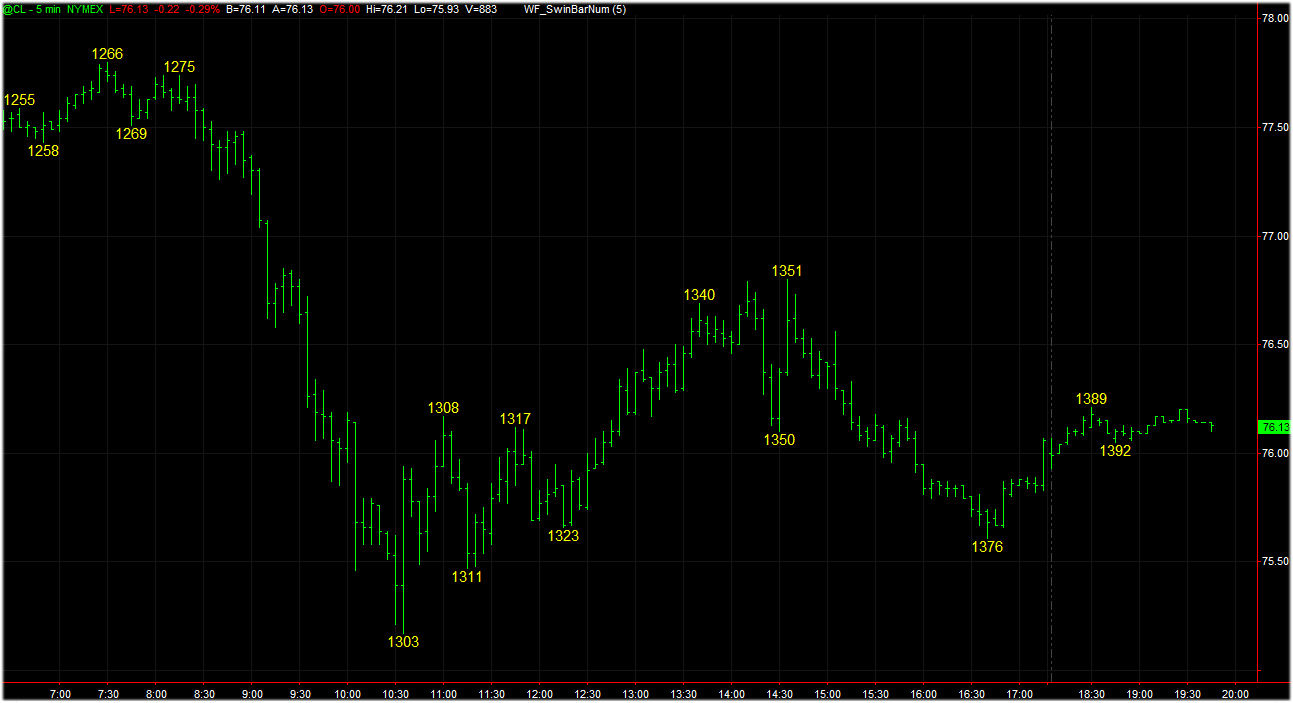Viewport: 1293px width, 703px height.
Task: Click swing high label 1317
Action: (x=515, y=419)
